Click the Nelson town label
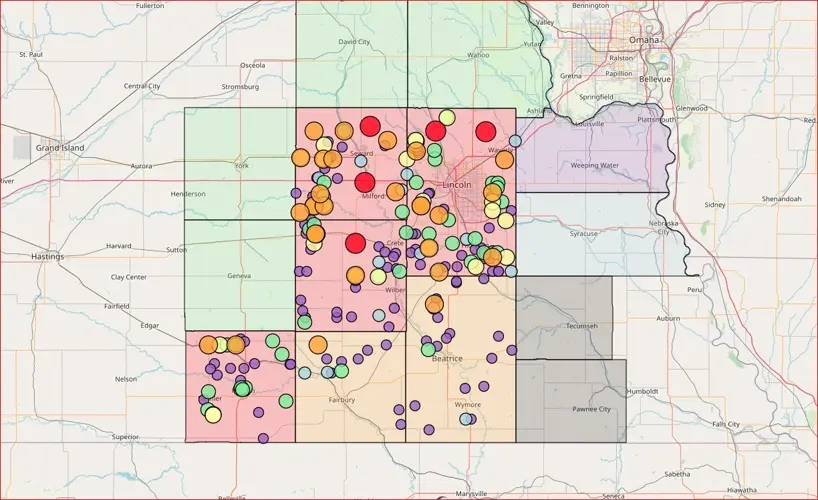Image resolution: width=818 pixels, height=500 pixels. (x=126, y=379)
